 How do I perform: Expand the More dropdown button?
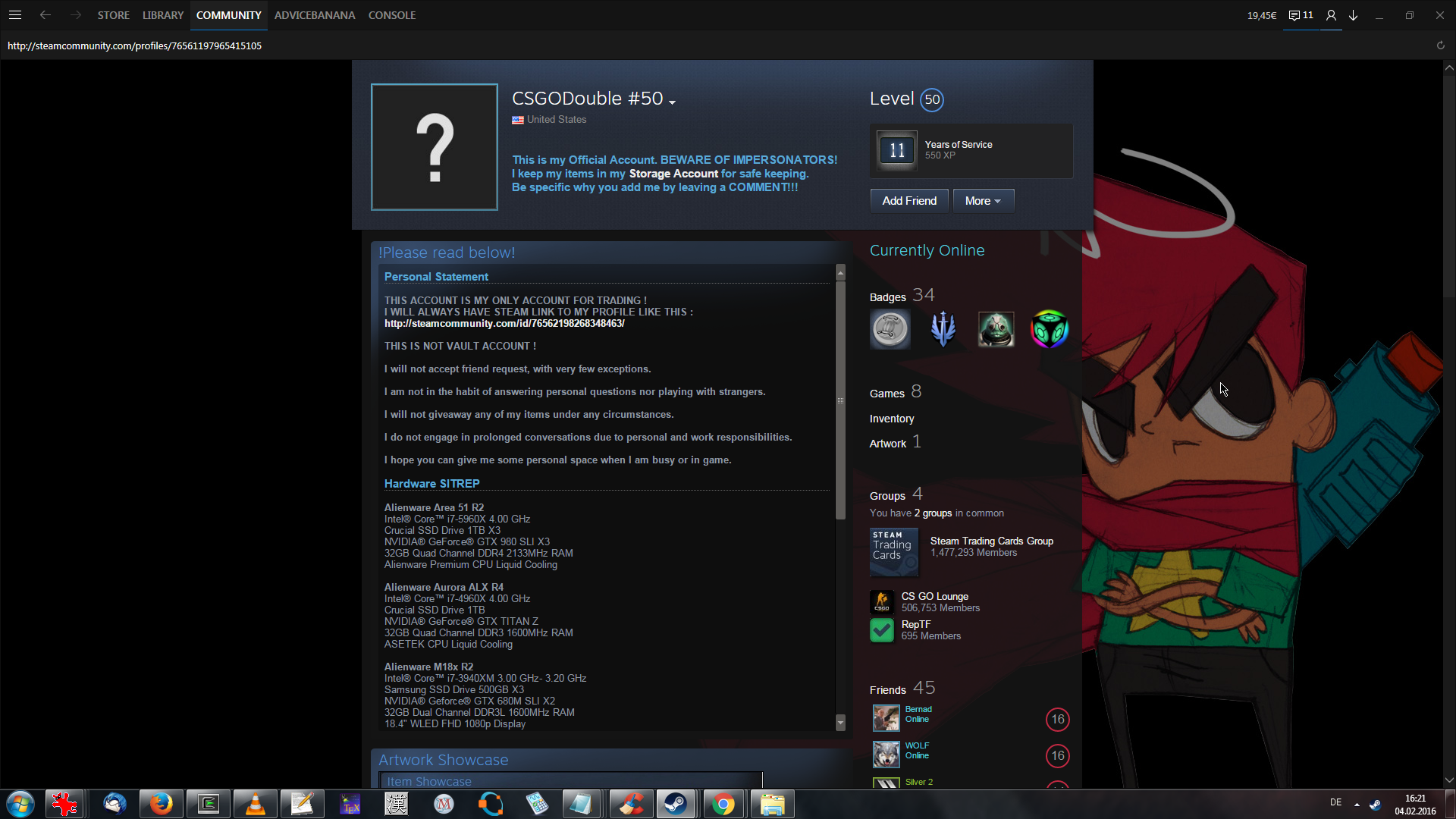click(x=983, y=201)
